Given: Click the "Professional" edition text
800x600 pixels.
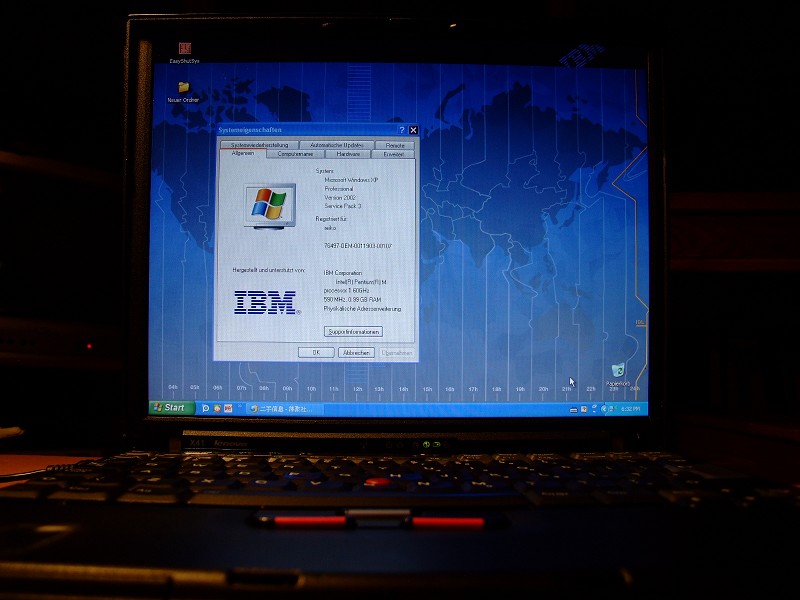Looking at the screenshot, I should [x=339, y=189].
